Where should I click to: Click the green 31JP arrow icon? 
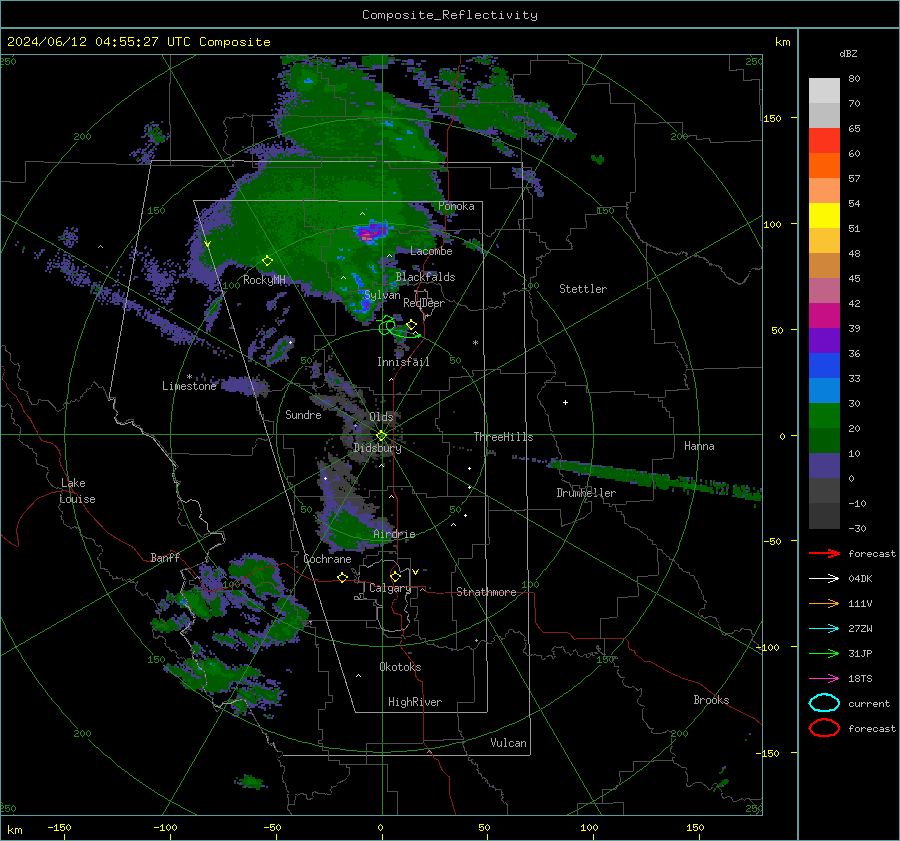click(x=824, y=653)
